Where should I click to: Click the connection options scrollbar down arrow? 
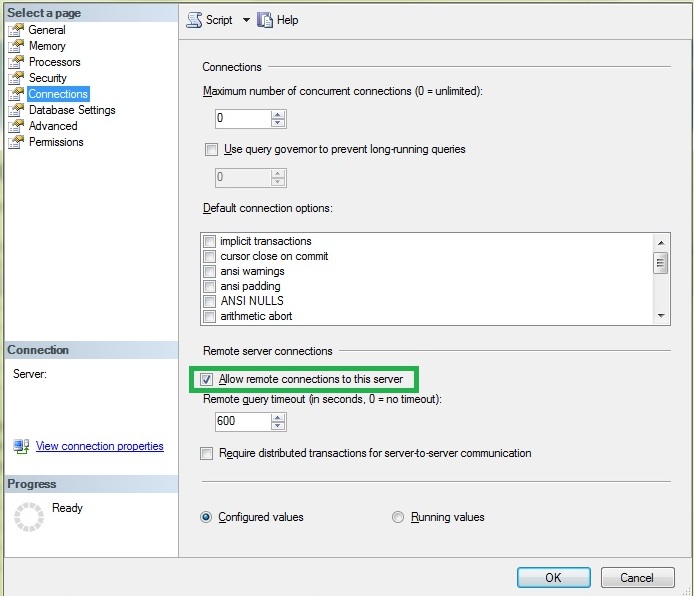pos(661,316)
